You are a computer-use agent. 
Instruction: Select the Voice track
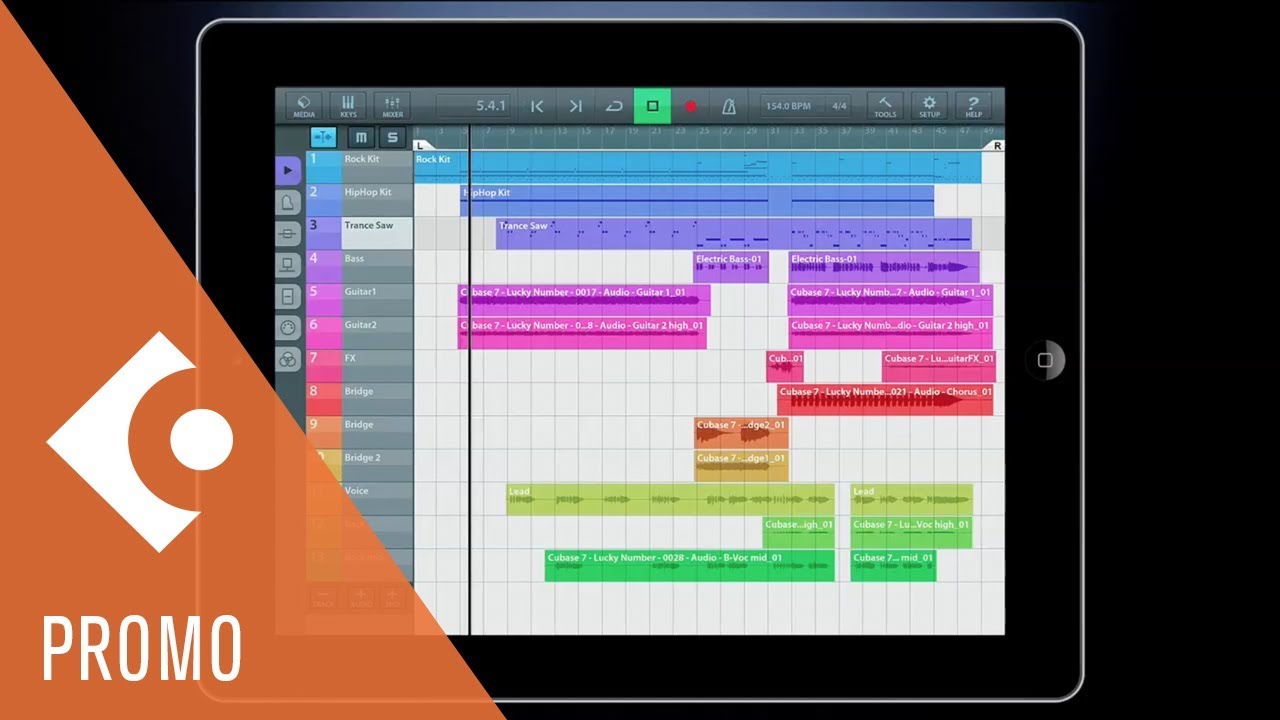click(x=377, y=498)
